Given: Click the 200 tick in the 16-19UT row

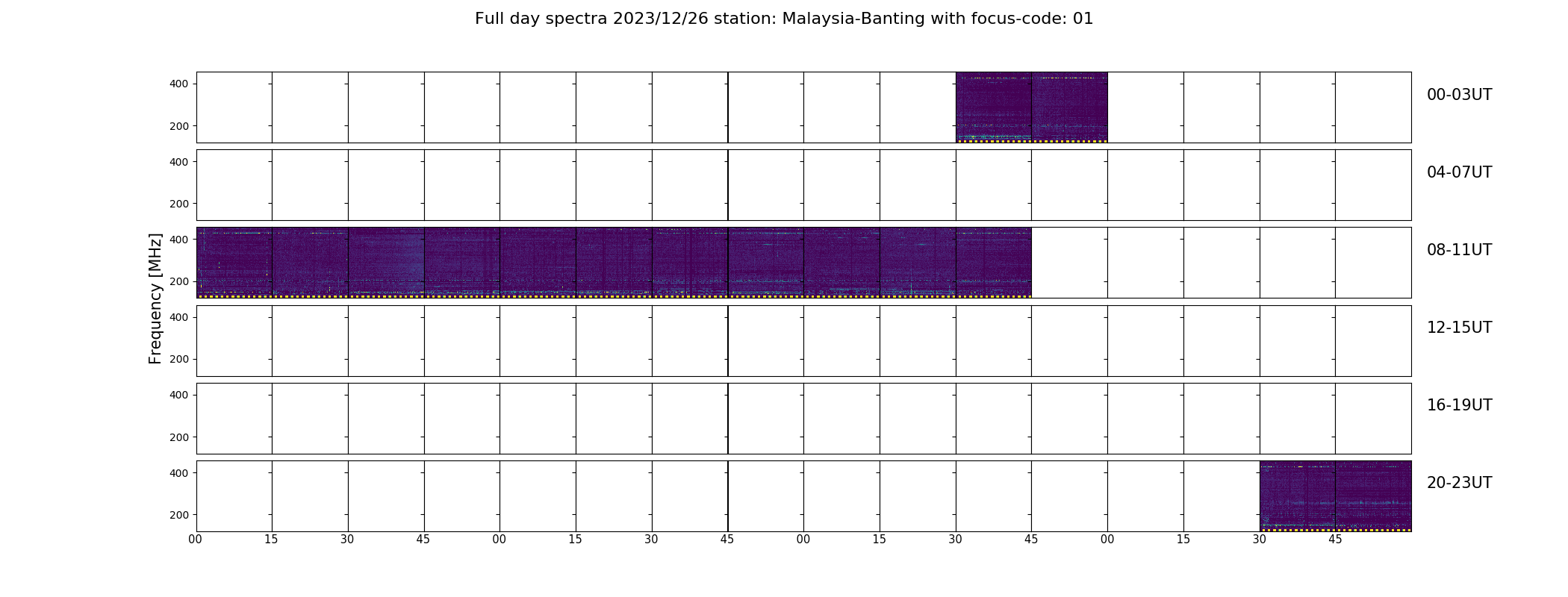Looking at the screenshot, I should tap(179, 437).
